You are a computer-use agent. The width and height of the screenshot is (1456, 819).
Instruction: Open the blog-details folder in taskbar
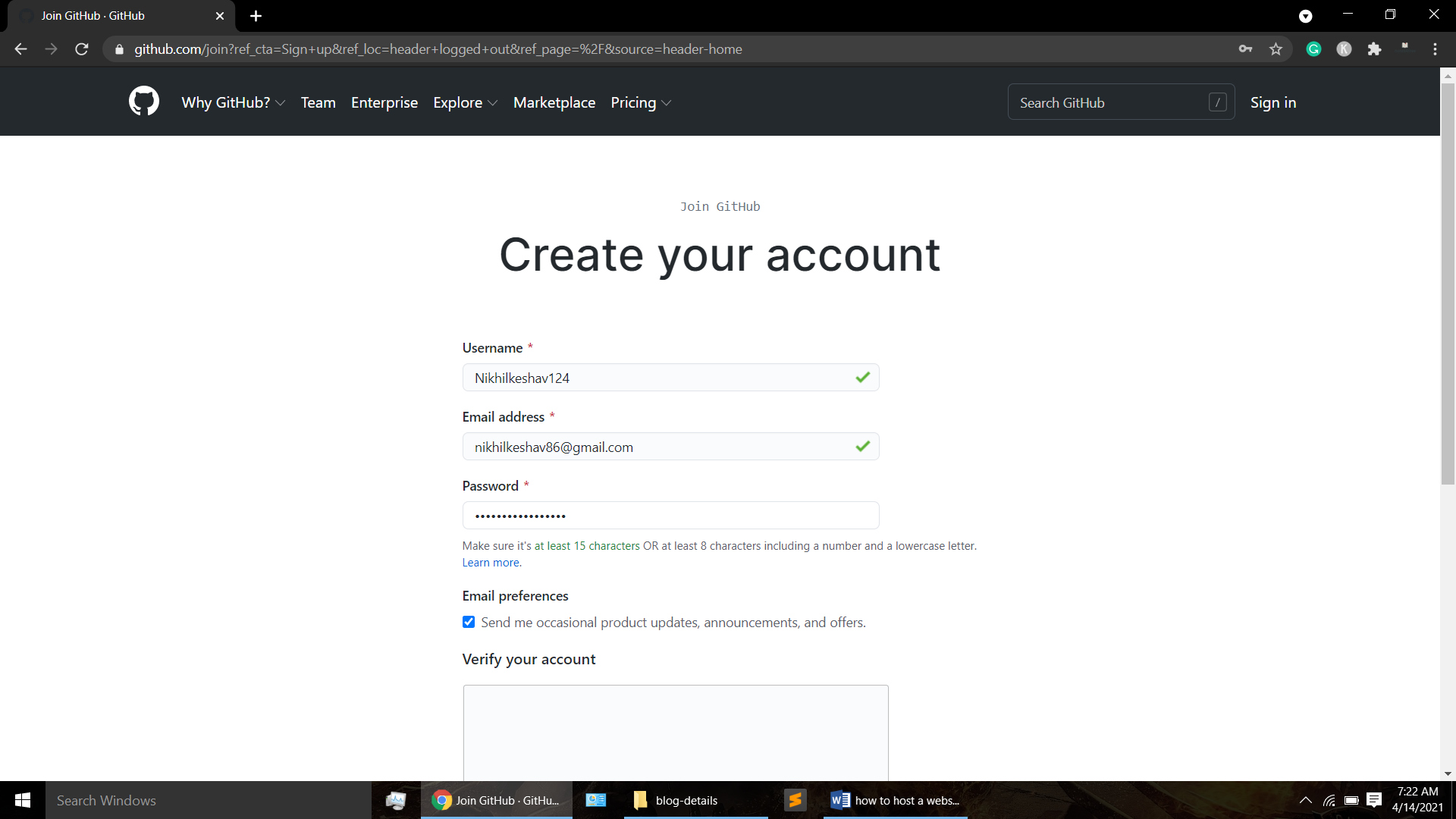695,800
